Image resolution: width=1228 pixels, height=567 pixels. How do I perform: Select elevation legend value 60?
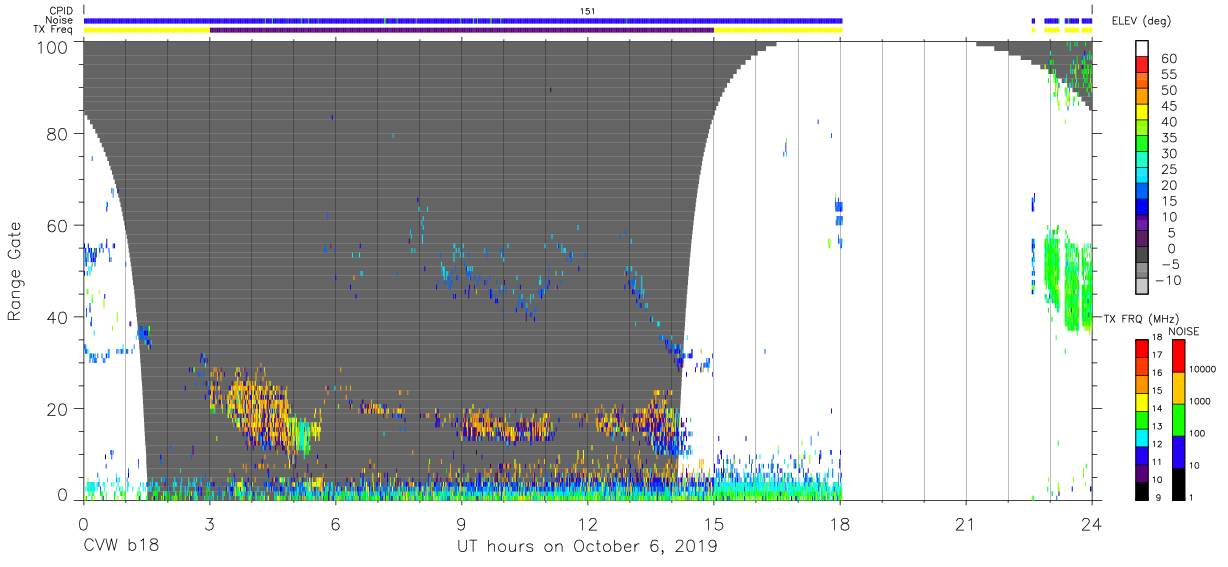pyautogui.click(x=1167, y=58)
